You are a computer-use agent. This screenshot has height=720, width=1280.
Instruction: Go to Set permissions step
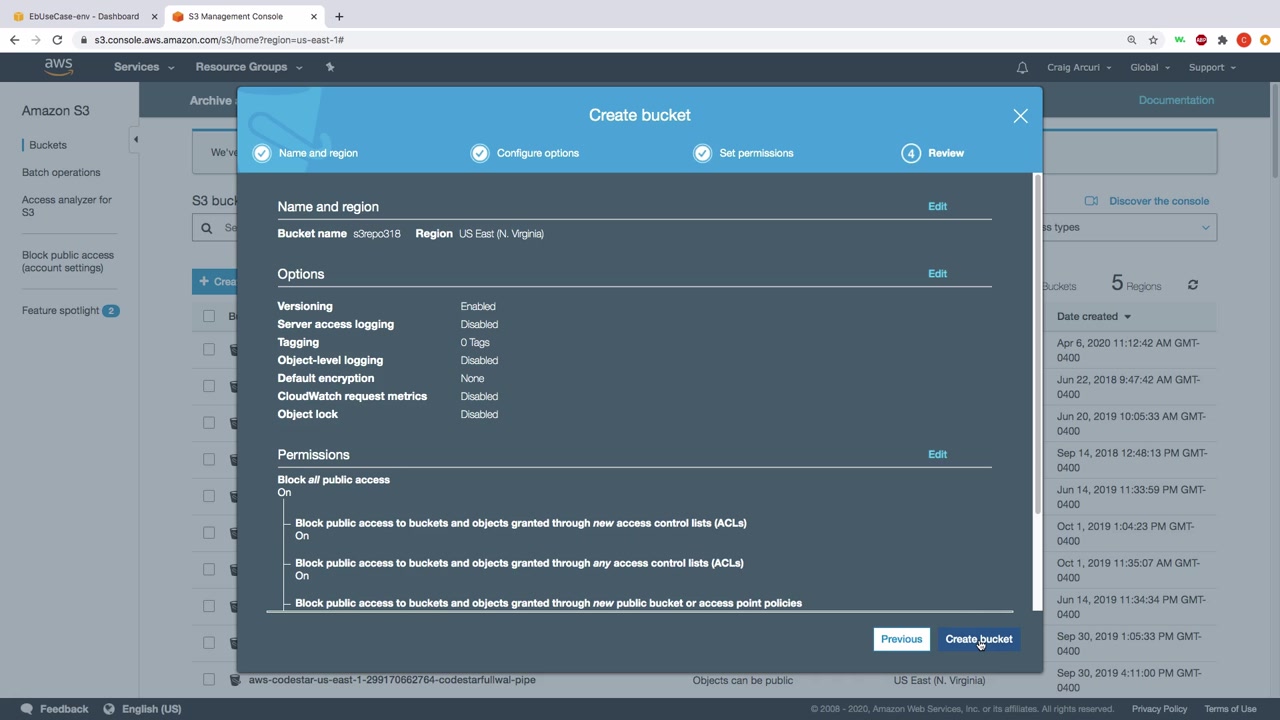click(756, 153)
